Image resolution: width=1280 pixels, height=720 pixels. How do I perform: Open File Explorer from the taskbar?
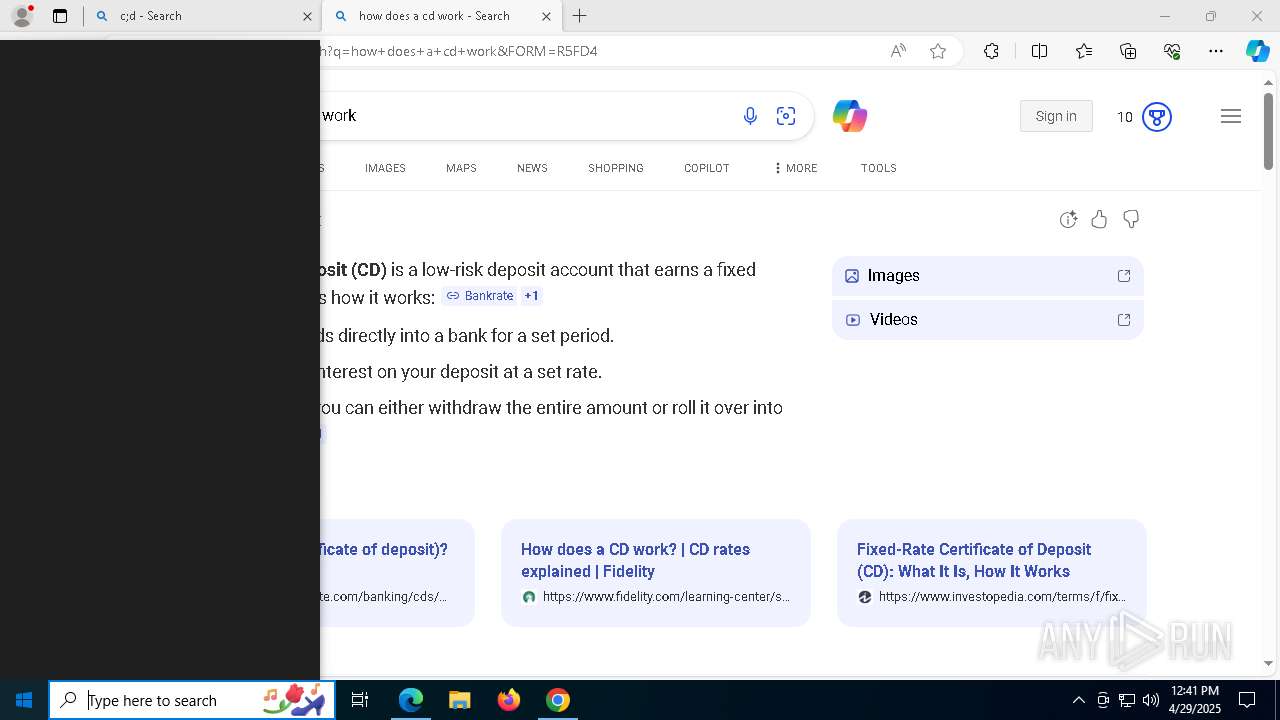tap(459, 700)
